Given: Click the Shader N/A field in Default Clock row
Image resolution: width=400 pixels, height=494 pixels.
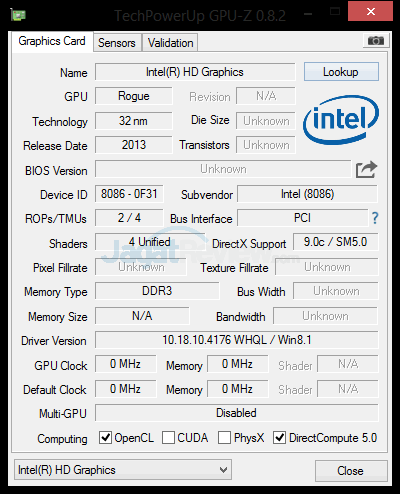Looking at the screenshot, I should [348, 389].
